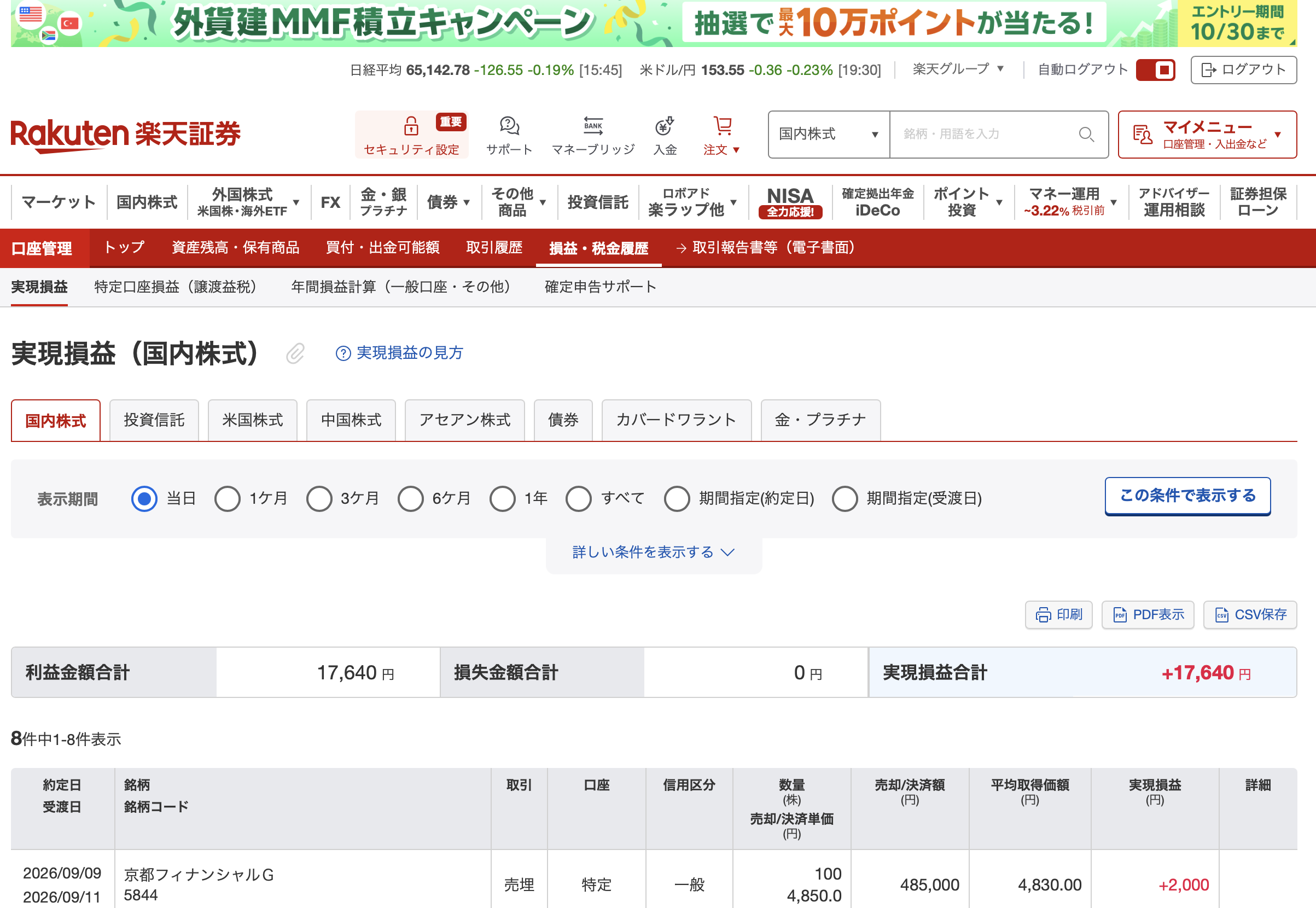Switch to the 米国株式 tab
1316x908 pixels.
(x=253, y=420)
